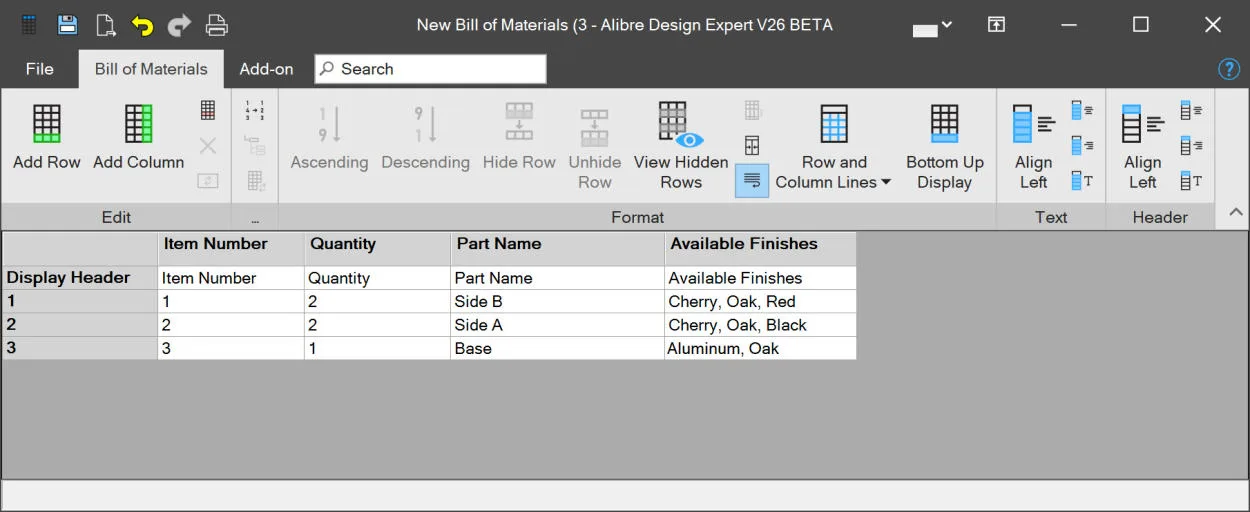Screen dimensions: 1250x512
Task: Open the Help question mark icon
Action: (1229, 69)
